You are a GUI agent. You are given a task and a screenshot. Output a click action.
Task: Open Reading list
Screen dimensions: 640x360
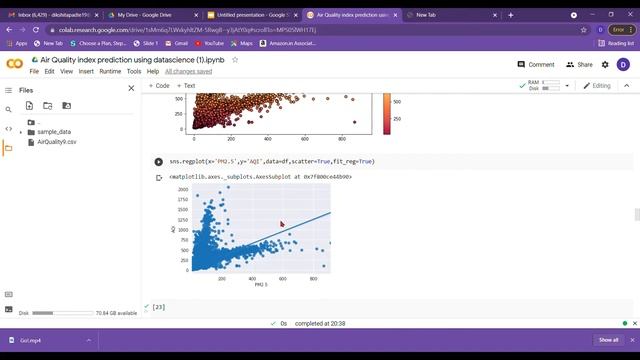616,43
